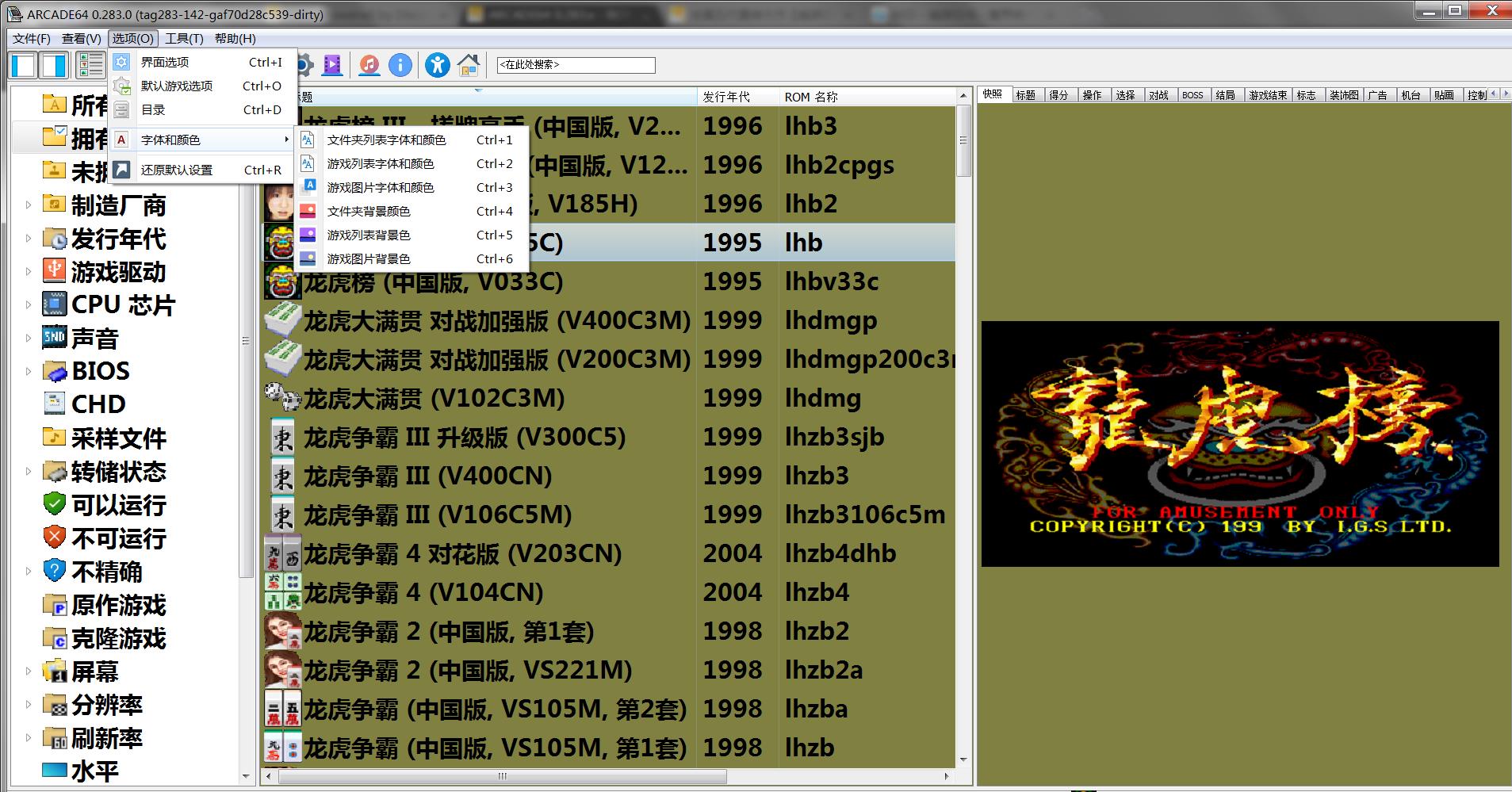Click the music note audio toolbar icon

(369, 65)
